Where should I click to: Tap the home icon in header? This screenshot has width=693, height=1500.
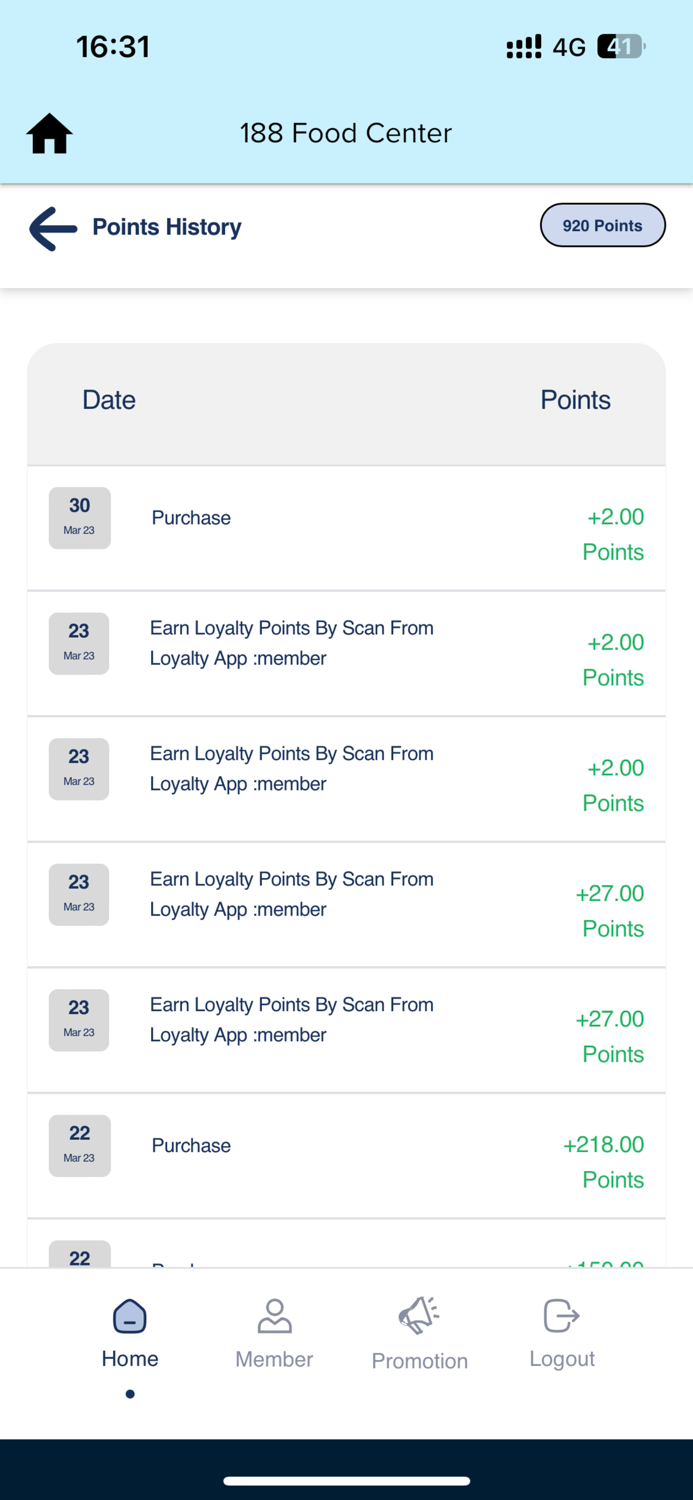coord(49,134)
